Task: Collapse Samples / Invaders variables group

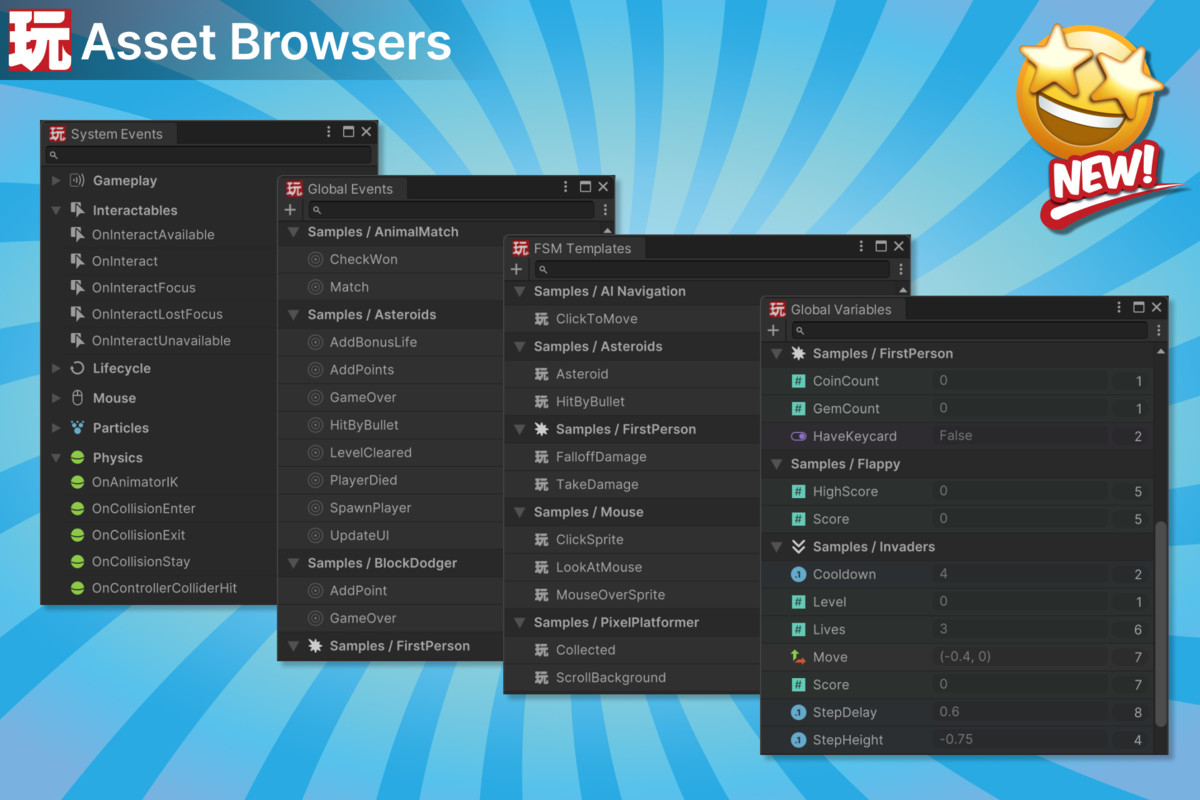Action: click(x=776, y=547)
